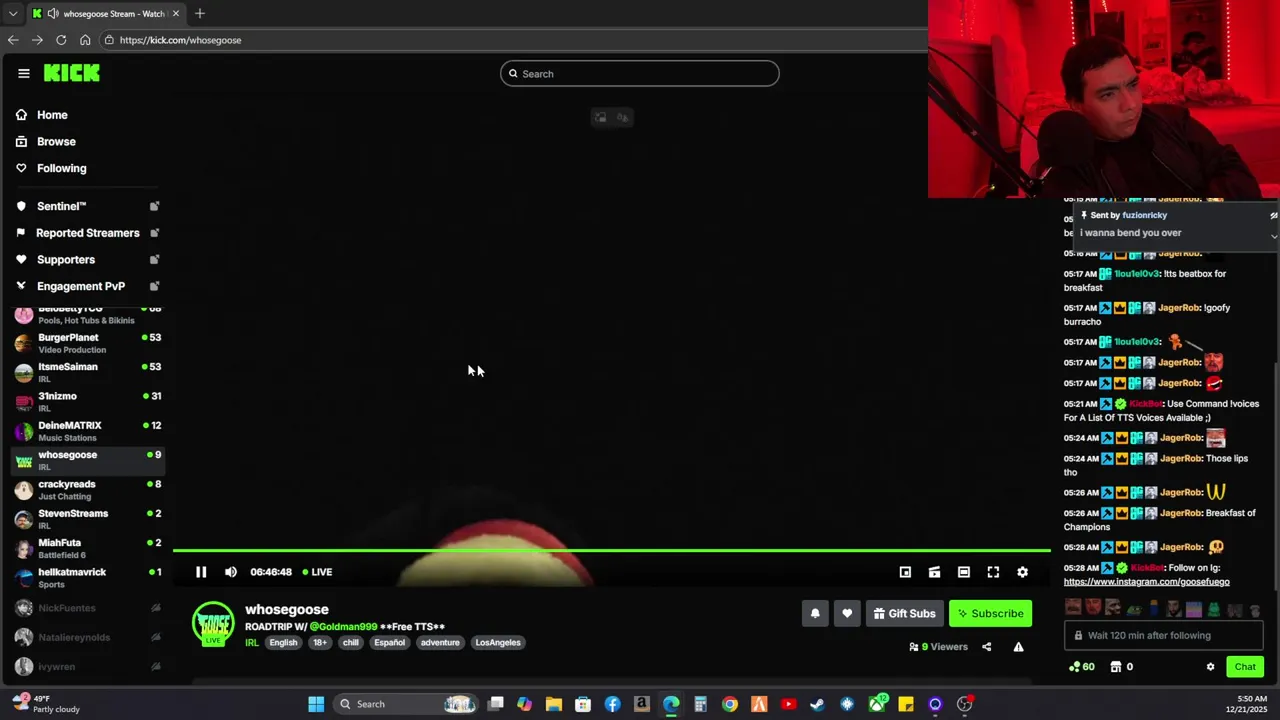The image size is (1280, 720).
Task: Select the Español tag
Action: pos(389,643)
